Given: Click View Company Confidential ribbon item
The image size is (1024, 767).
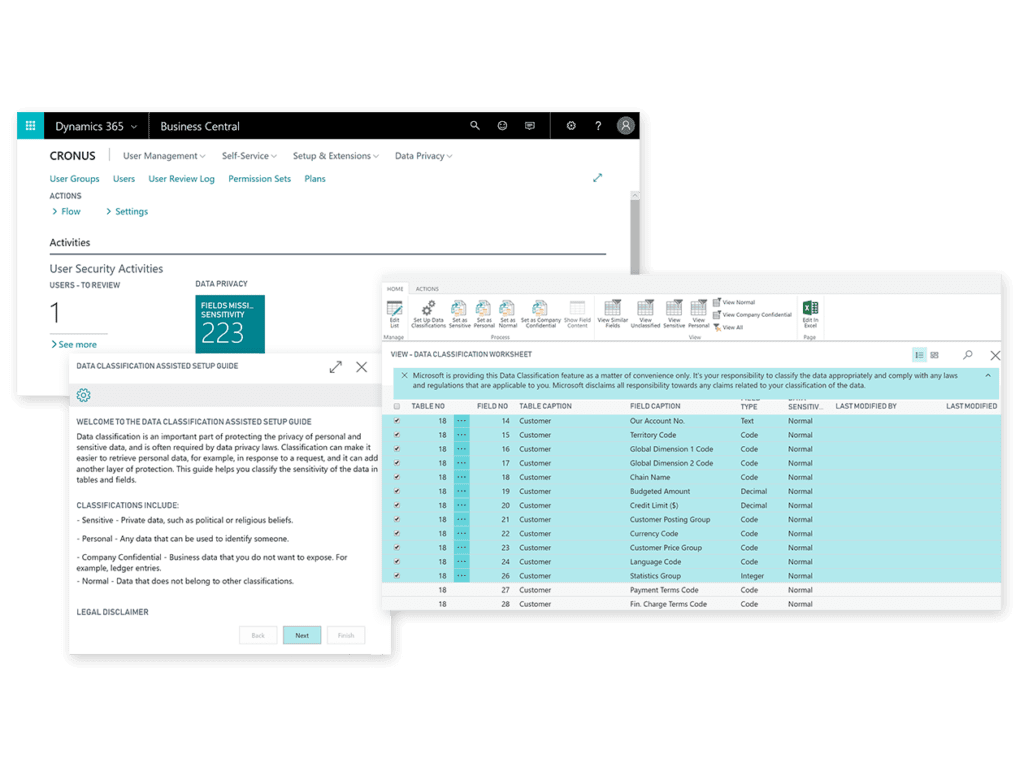Looking at the screenshot, I should (752, 315).
